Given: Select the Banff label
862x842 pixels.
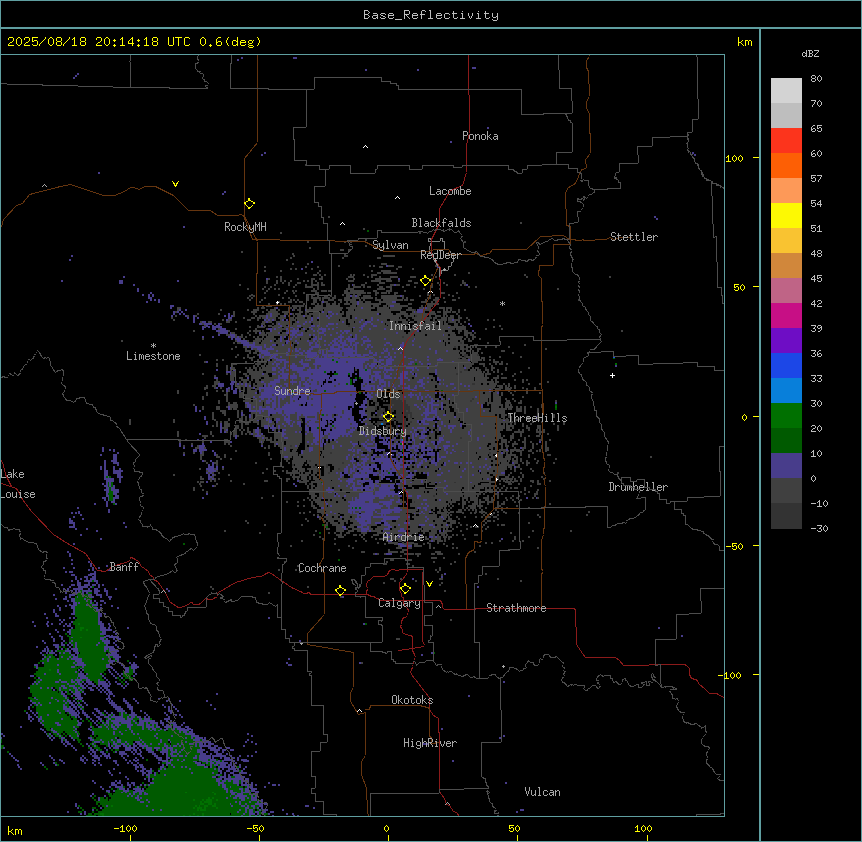Looking at the screenshot, I should [x=124, y=567].
